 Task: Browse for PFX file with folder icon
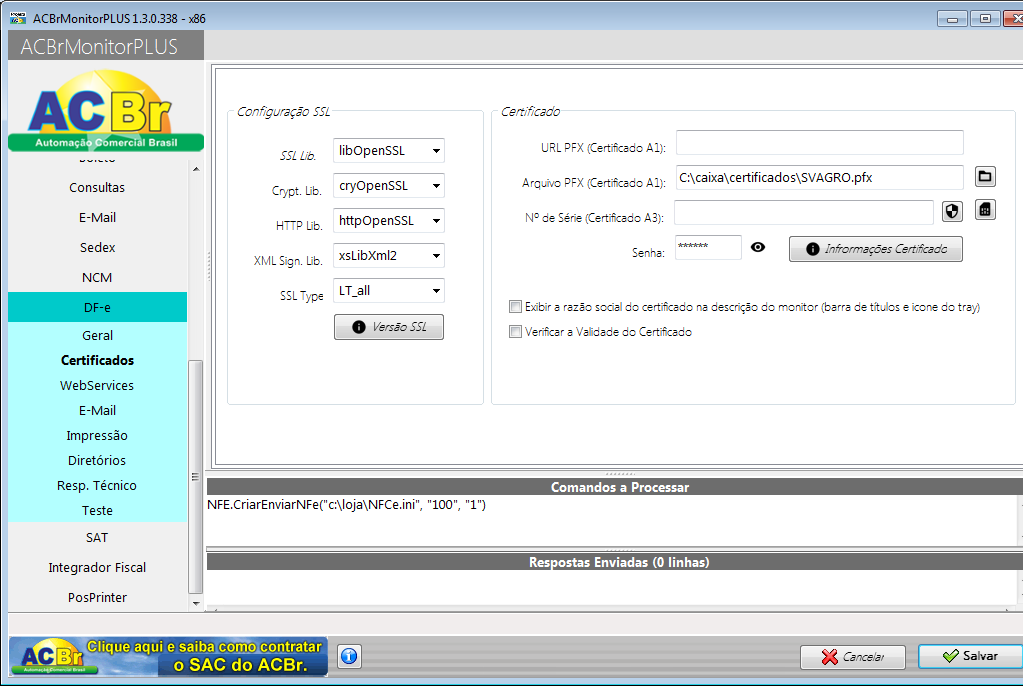tap(985, 176)
